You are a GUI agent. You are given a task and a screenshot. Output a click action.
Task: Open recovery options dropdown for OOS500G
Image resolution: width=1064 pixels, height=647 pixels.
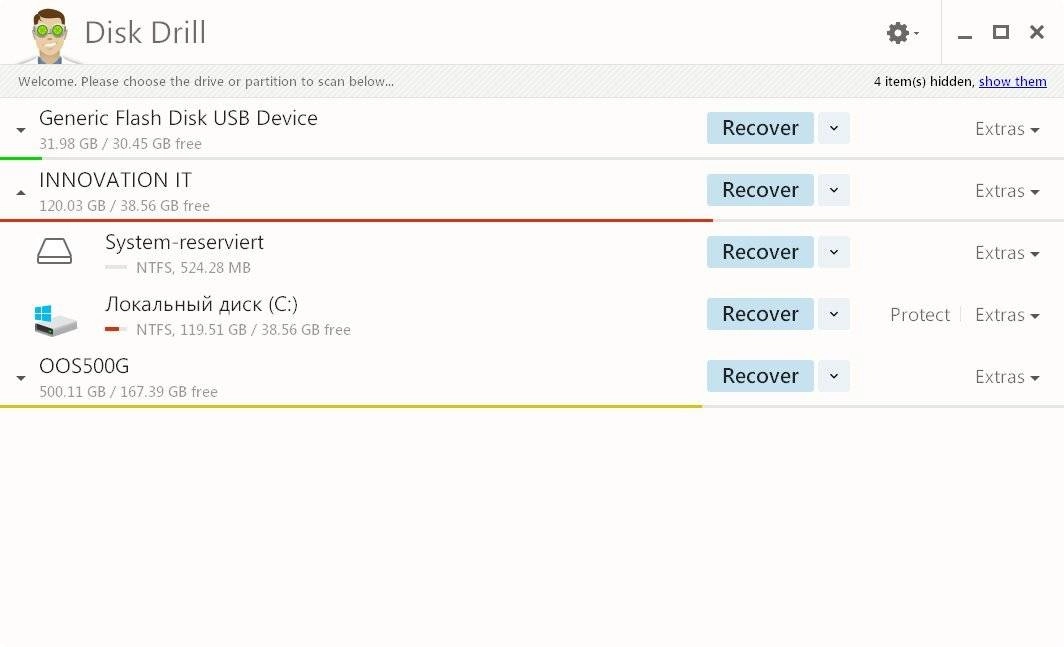click(834, 376)
